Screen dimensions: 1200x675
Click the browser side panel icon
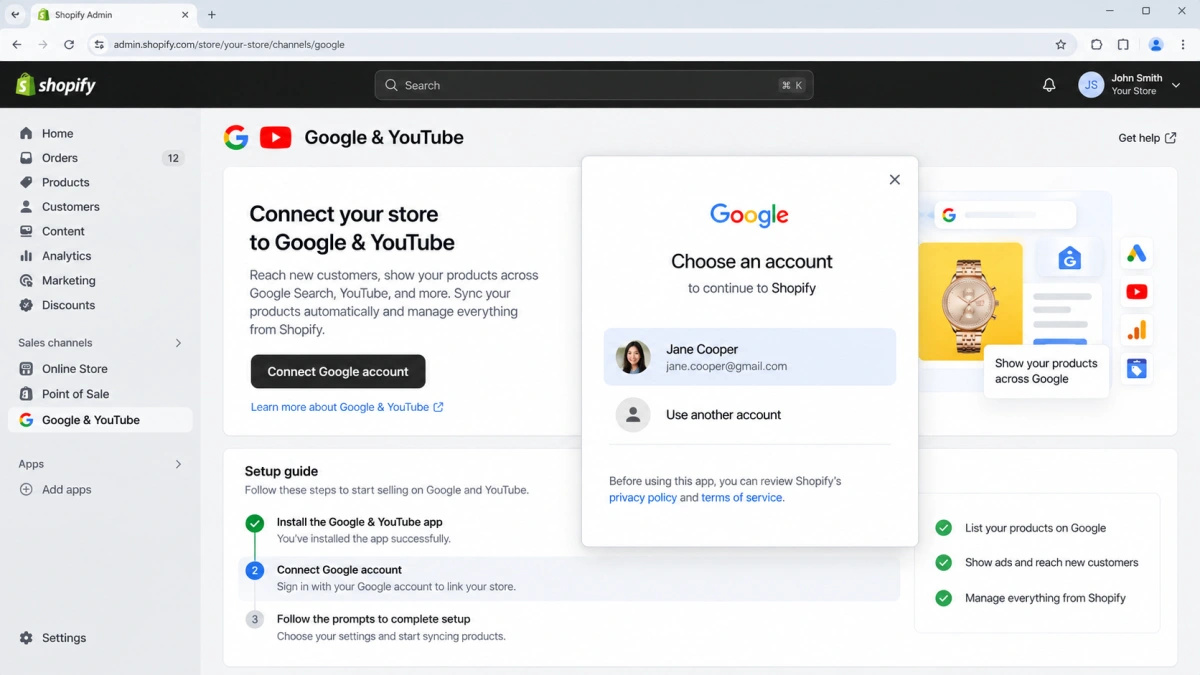[x=1123, y=44]
